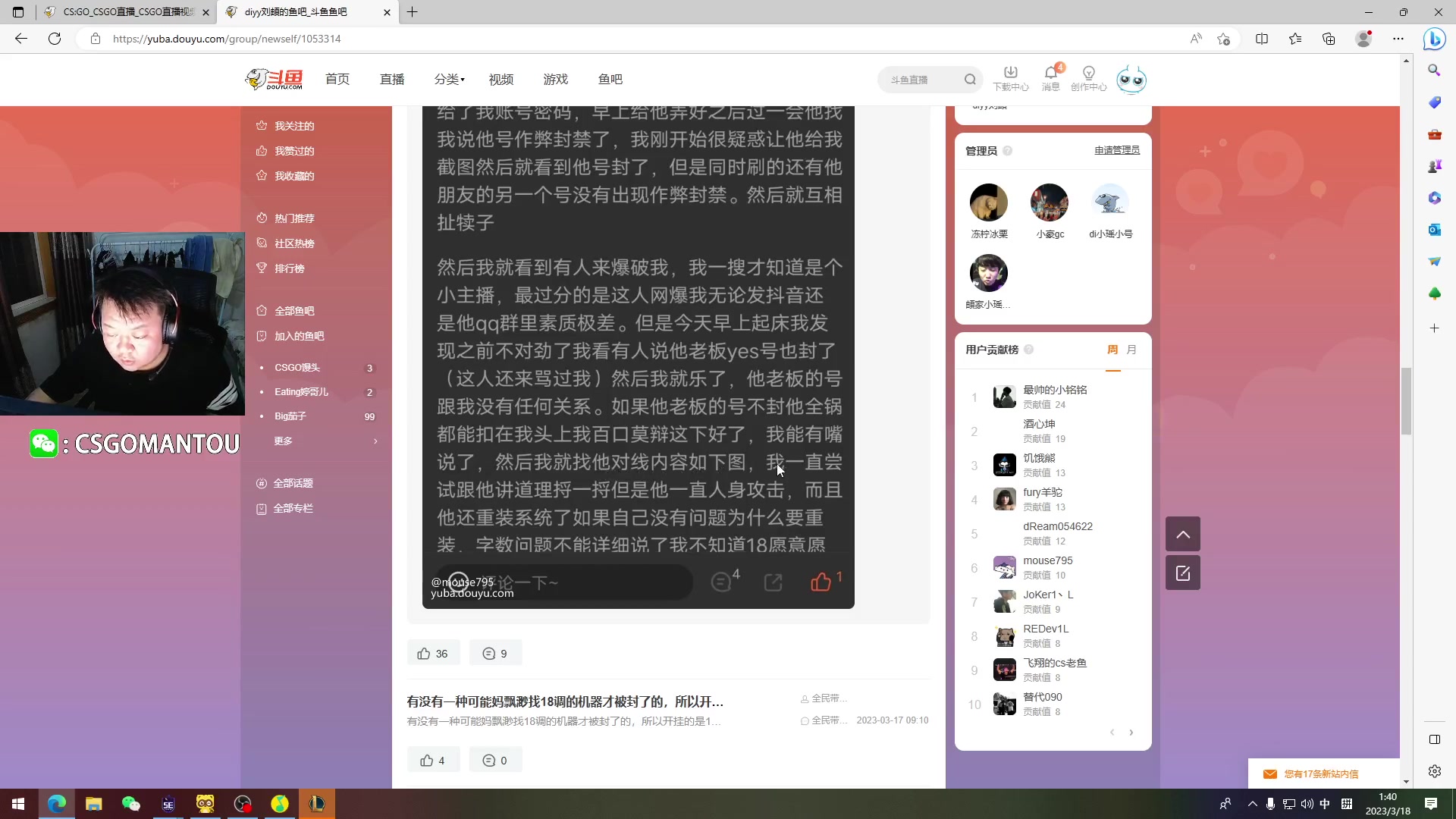Image resolution: width=1456 pixels, height=819 pixels.
Task: Open the floating compose post icon
Action: coord(1182,573)
